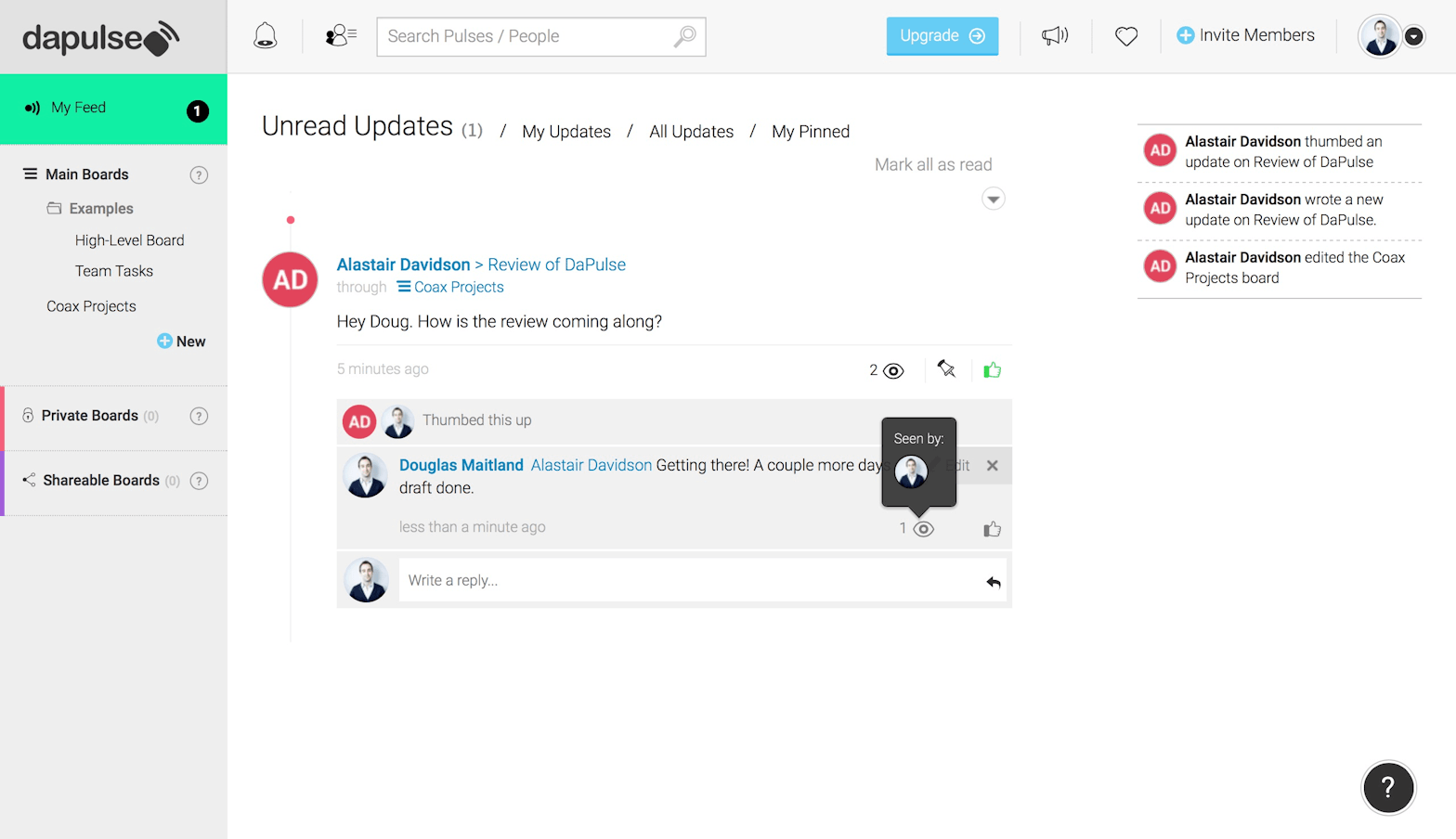Click the people directory icon
Screen dimensions: 1456x839
coord(341,36)
